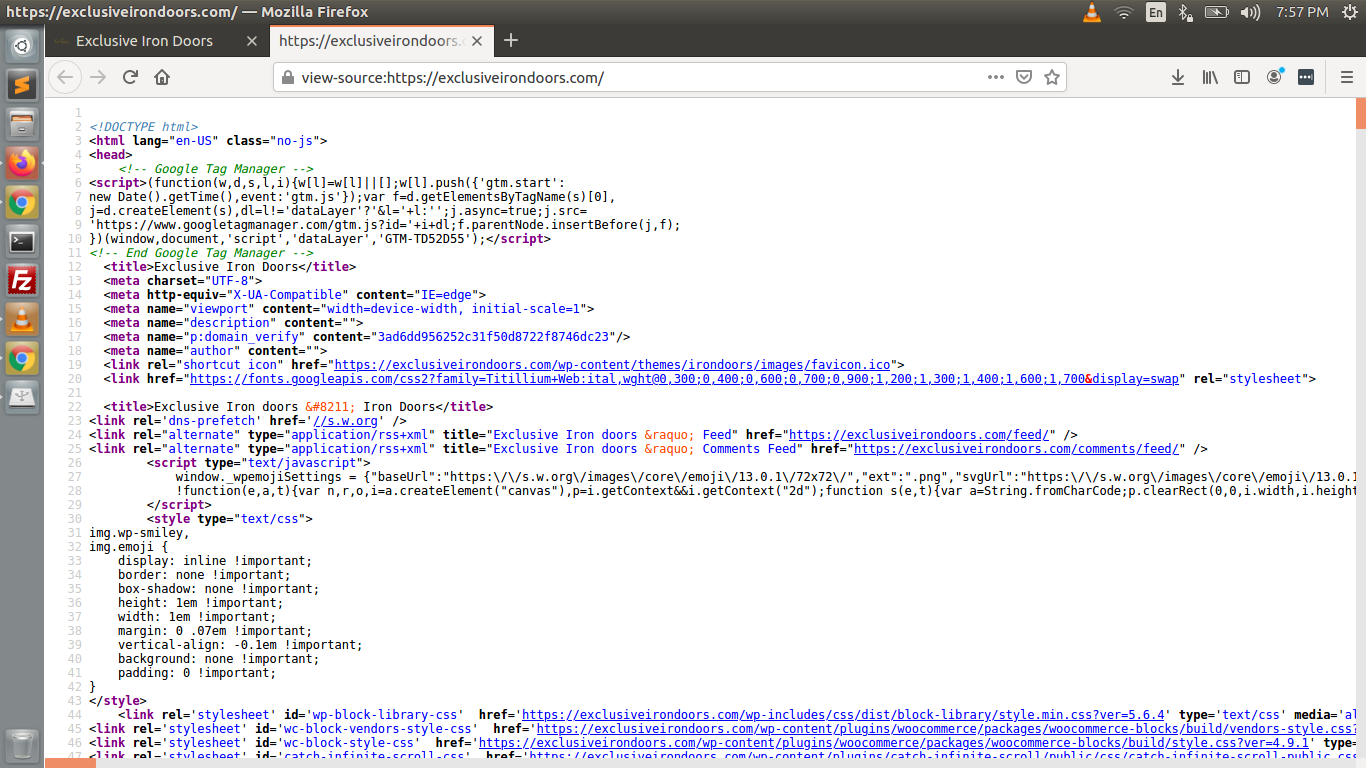Open the Downloads panel
This screenshot has width=1366, height=768.
click(1178, 77)
